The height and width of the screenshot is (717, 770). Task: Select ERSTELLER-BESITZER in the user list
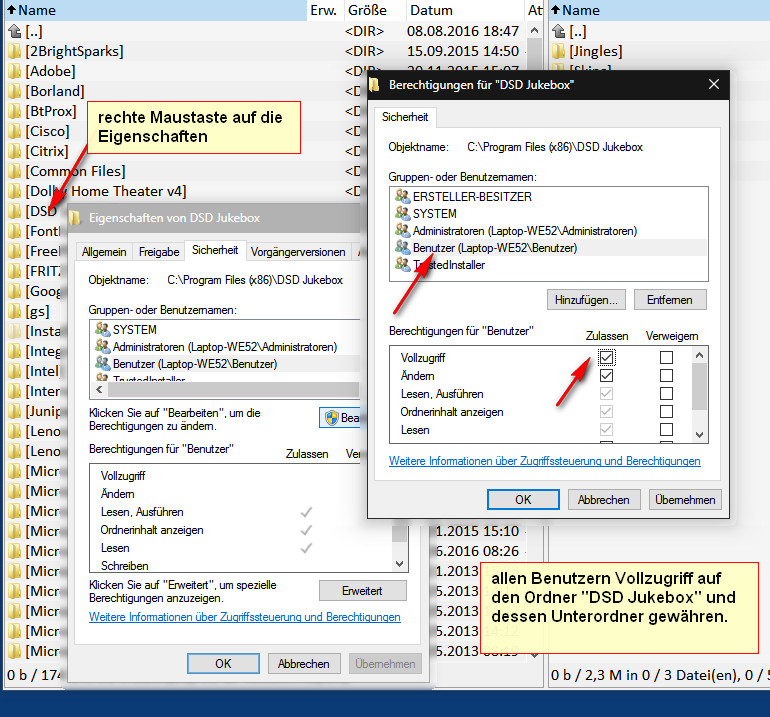[472, 196]
